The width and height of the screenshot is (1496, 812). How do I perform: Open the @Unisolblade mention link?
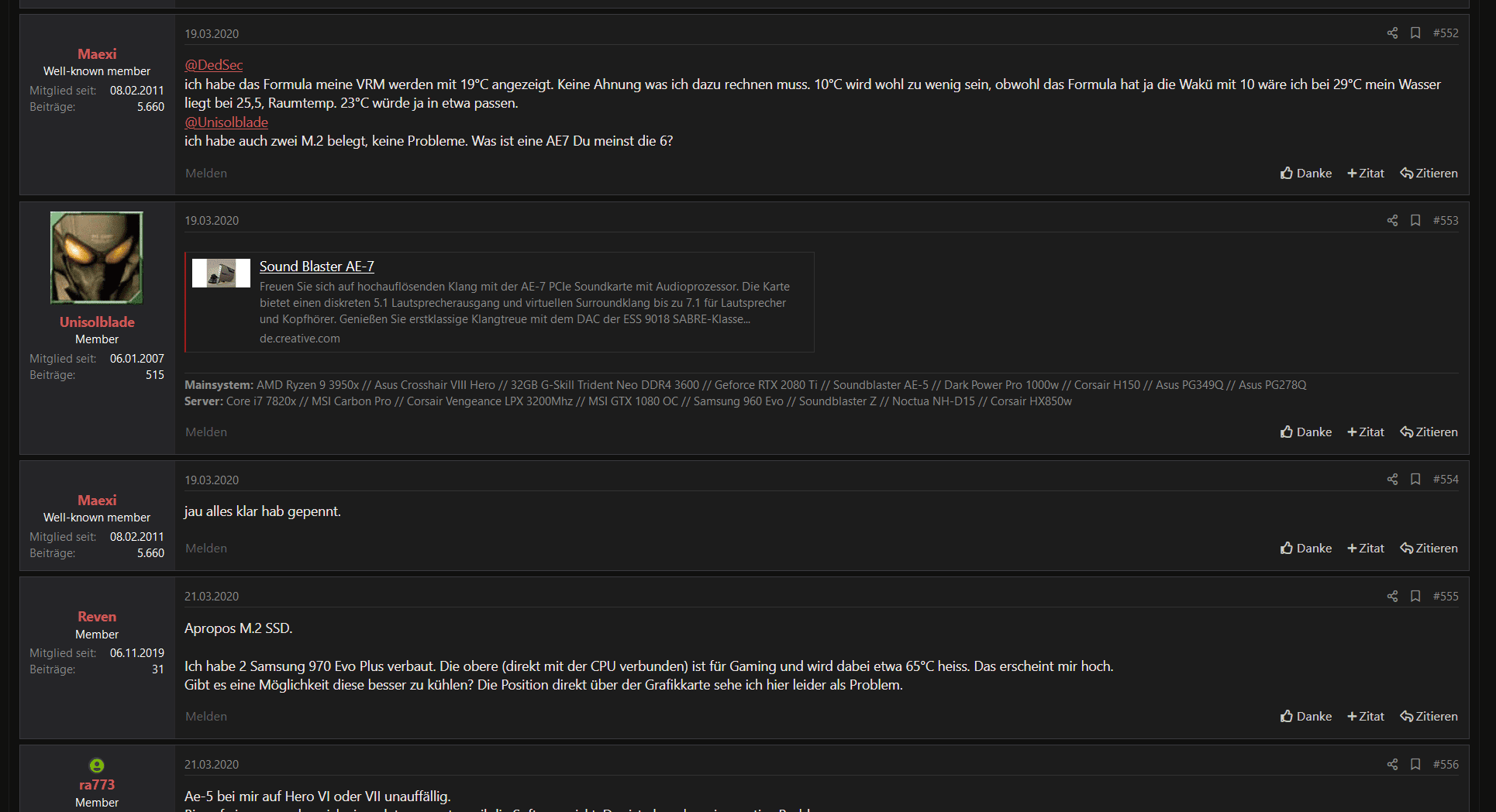click(226, 122)
